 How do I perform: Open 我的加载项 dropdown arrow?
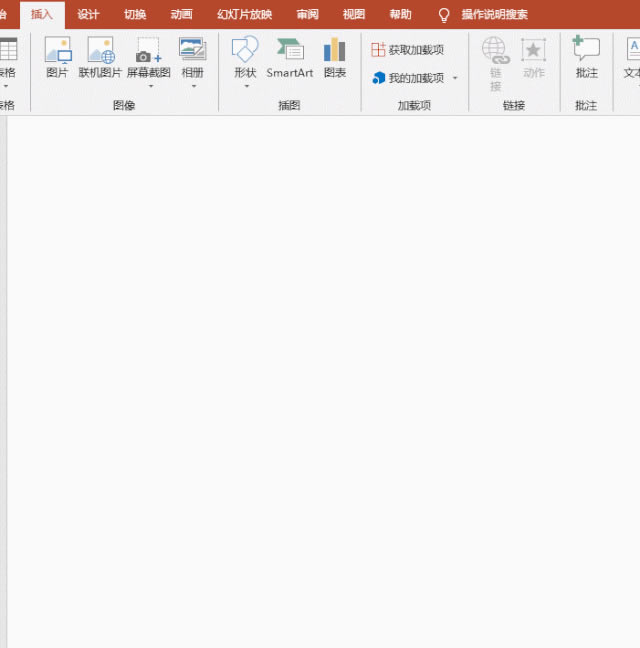pos(455,78)
